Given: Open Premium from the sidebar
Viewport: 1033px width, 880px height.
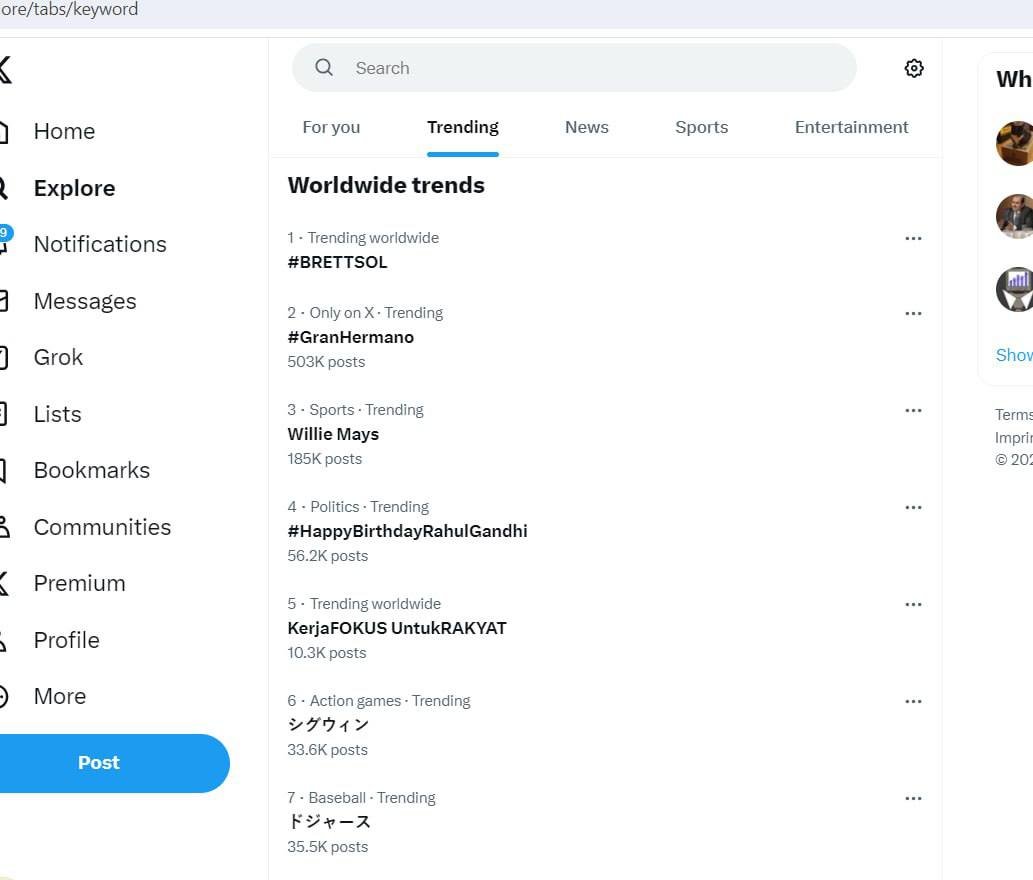Looking at the screenshot, I should [x=79, y=583].
